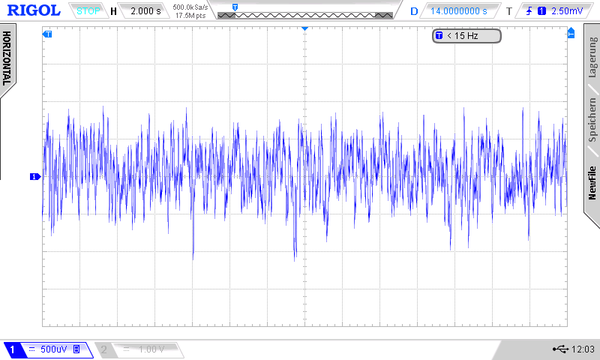600x360 pixels.
Task: Click the top-right trigger level marker
Action: (x=571, y=33)
